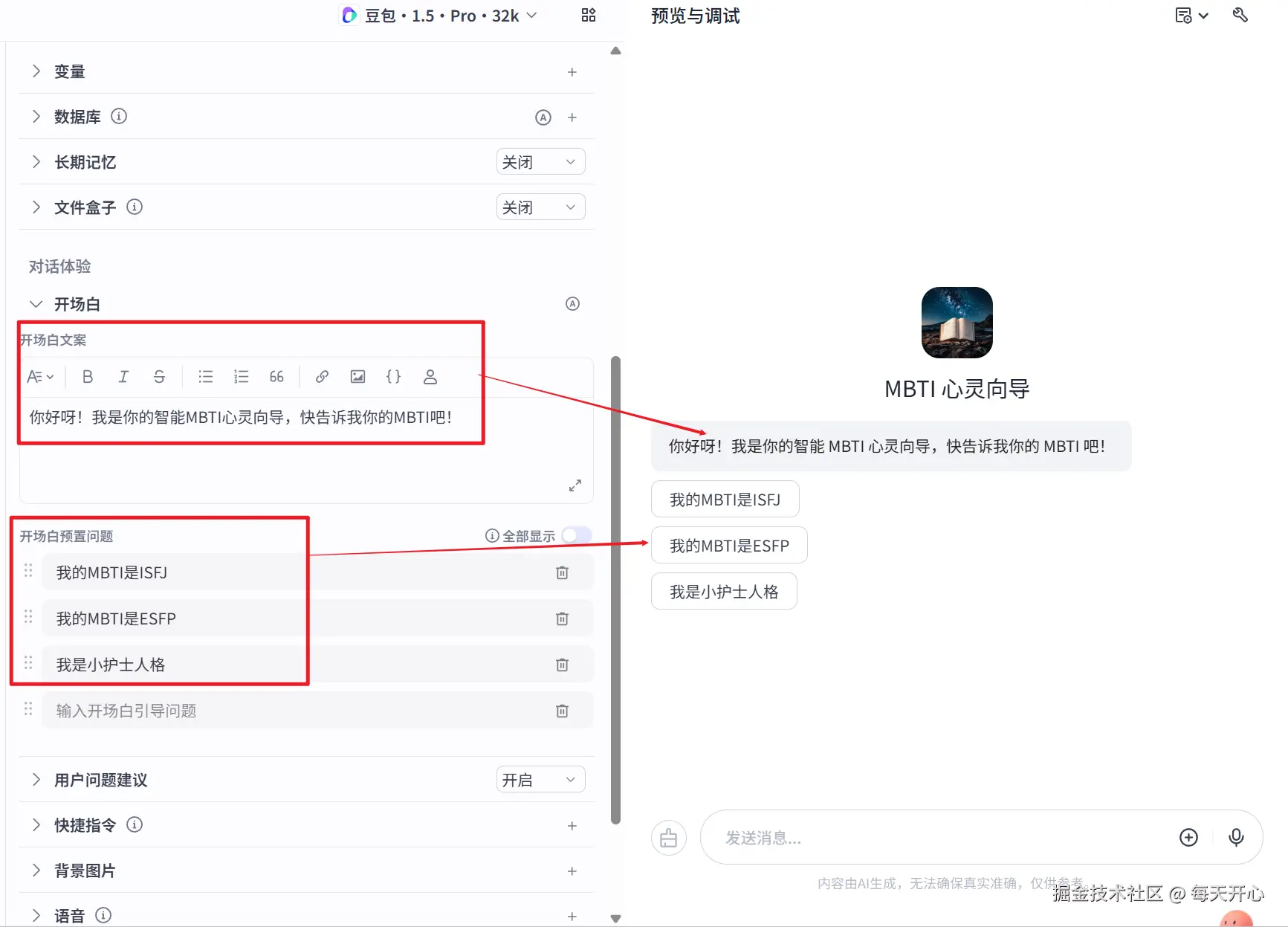Screen dimensions: 1288x927
Task: Toggle bold formatting in opening text editor
Action: pos(88,377)
